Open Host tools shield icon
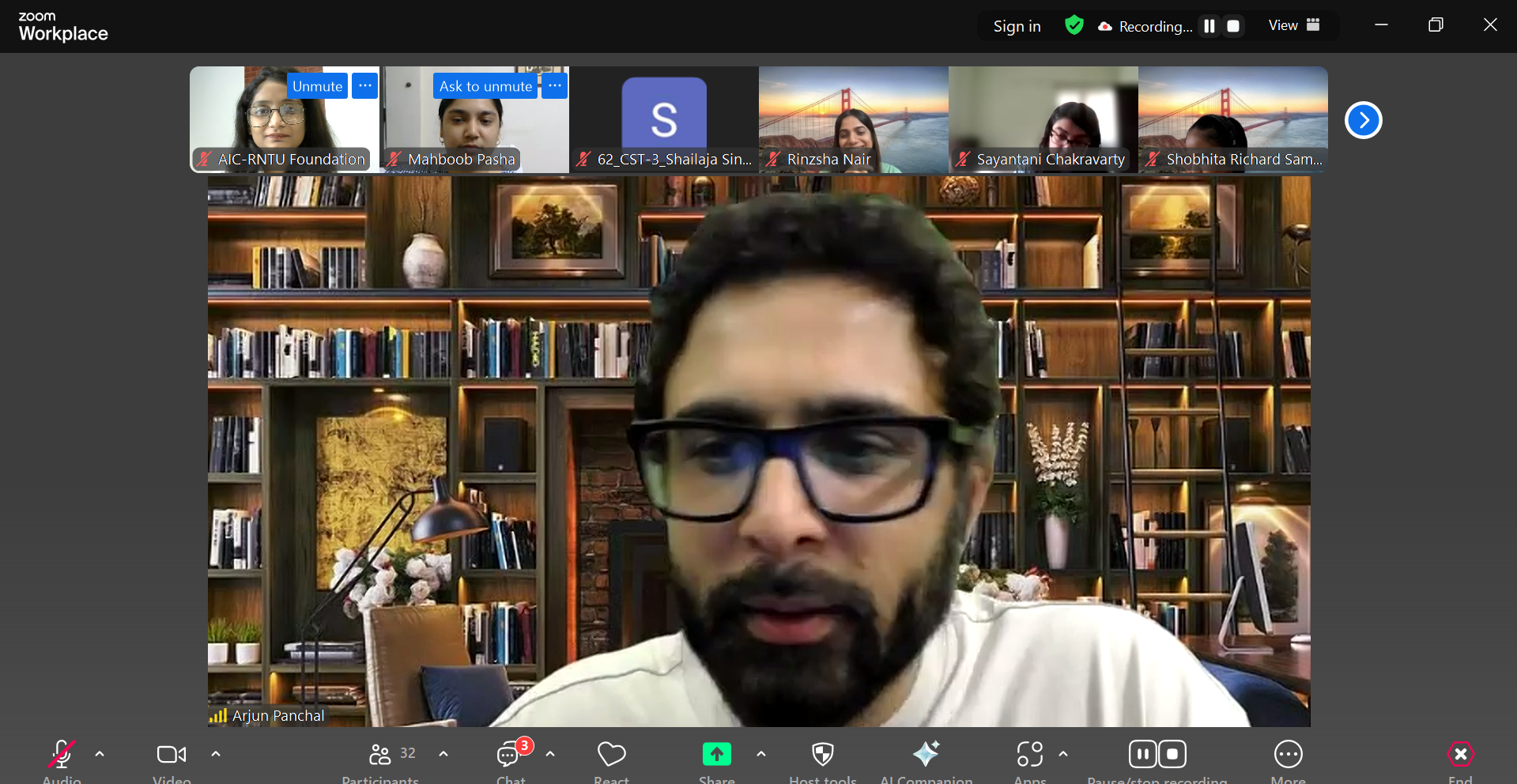1517x784 pixels. pos(822,755)
